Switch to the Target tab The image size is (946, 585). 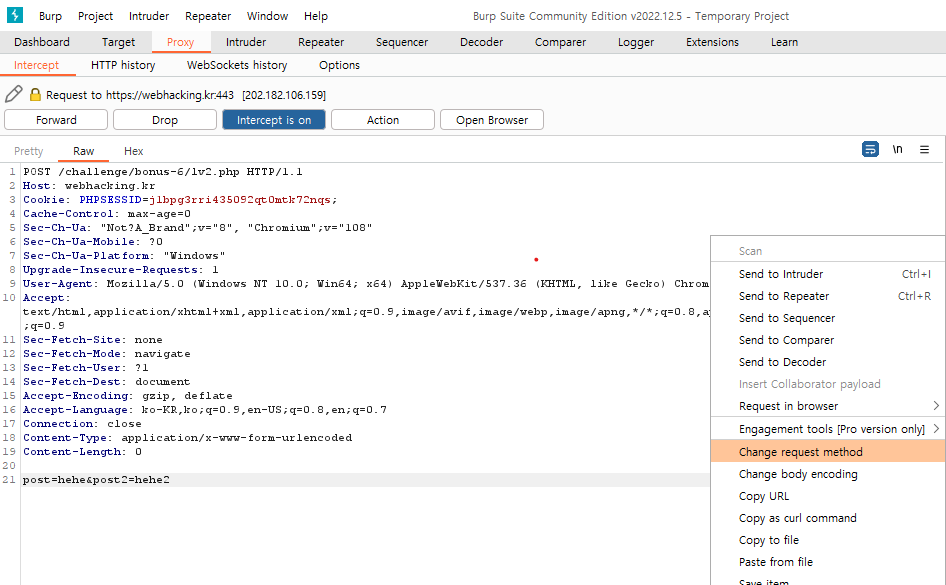pos(118,42)
